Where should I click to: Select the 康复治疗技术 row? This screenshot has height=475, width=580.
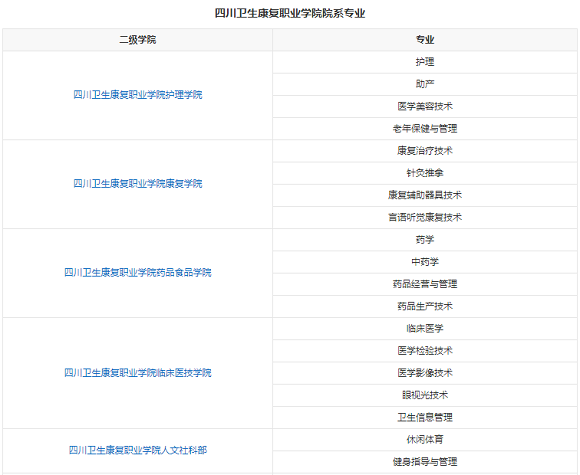(x=425, y=151)
